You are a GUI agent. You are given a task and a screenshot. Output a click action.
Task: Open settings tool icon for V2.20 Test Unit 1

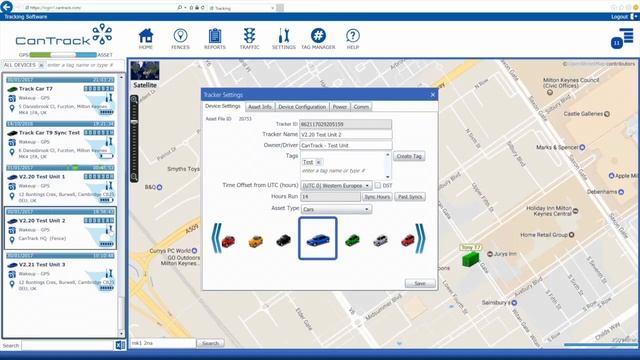click(109, 186)
